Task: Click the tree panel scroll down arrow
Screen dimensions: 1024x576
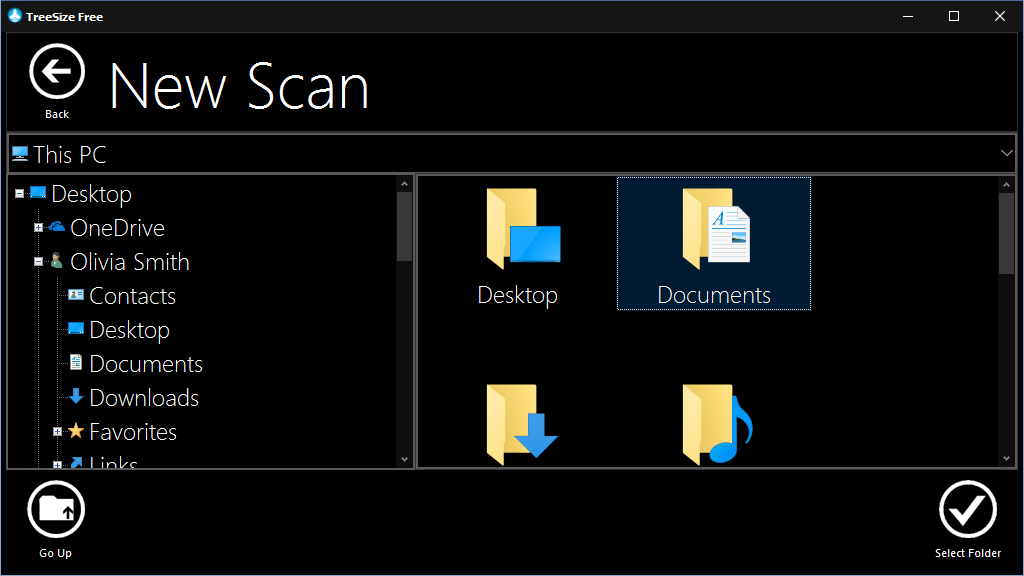Action: coord(404,459)
